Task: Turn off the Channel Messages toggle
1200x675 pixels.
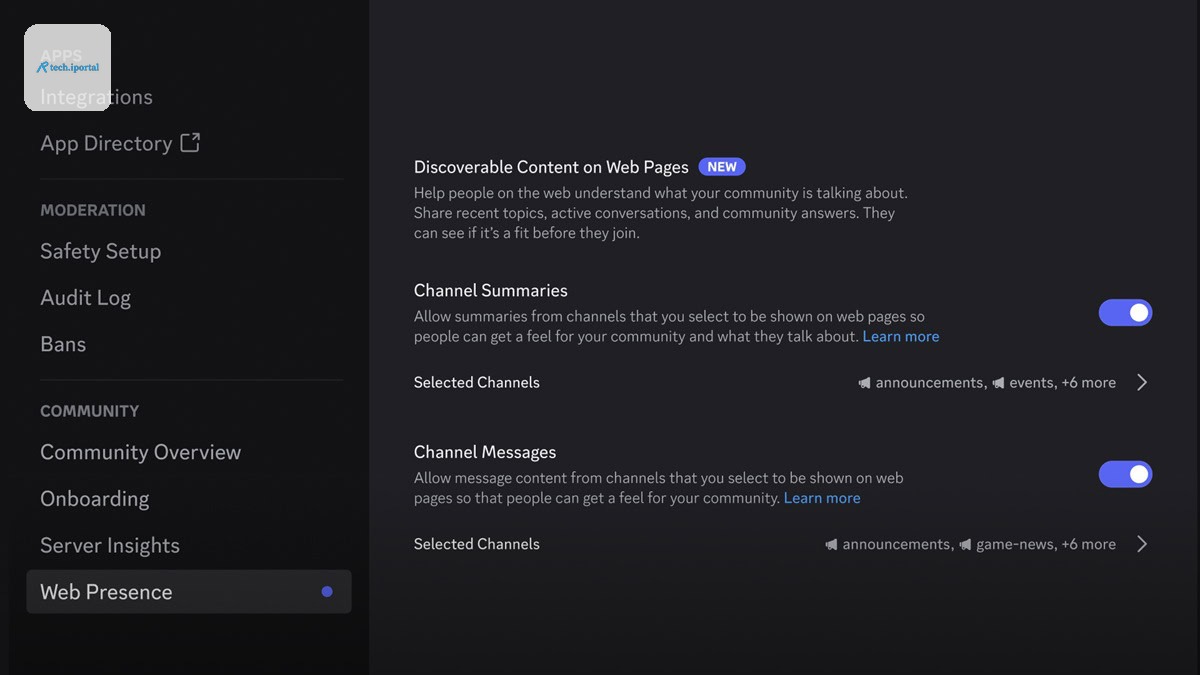Action: (x=1125, y=474)
